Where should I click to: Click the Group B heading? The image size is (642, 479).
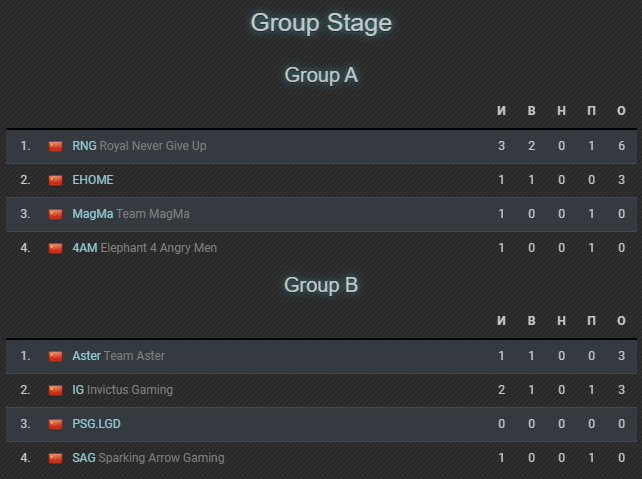[321, 285]
